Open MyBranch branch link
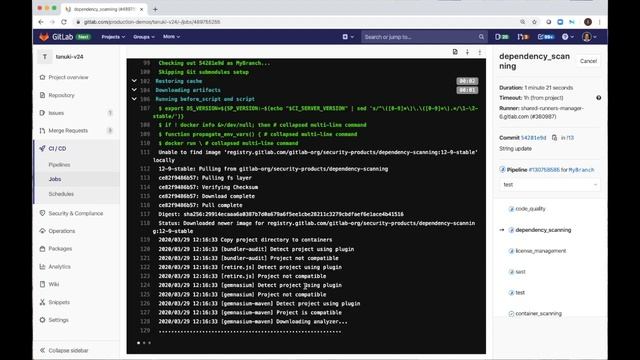This screenshot has height=360, width=640. tap(581, 170)
